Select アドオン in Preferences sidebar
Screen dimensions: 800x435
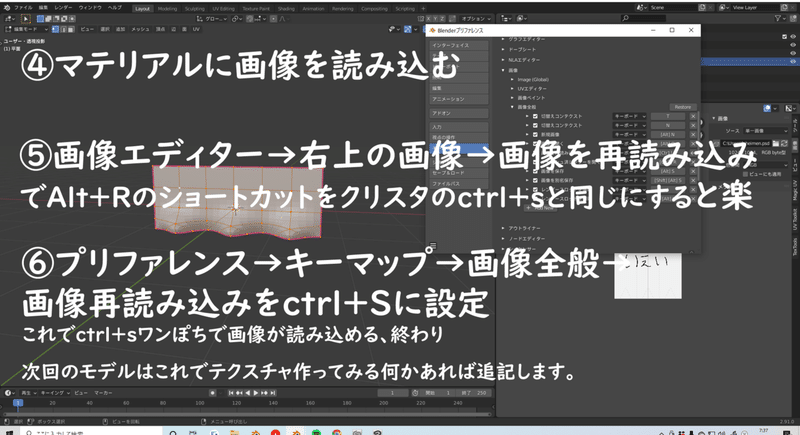pos(459,113)
